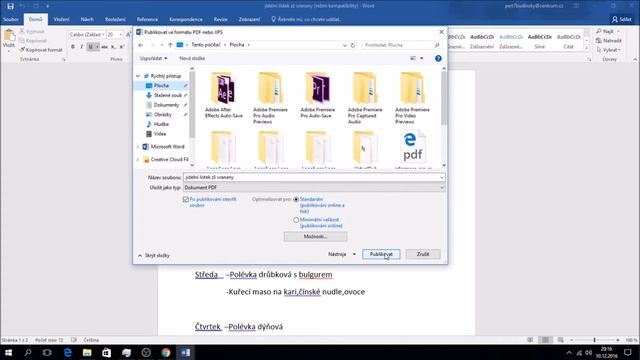Select Adobe Premiere Pro Audio Previews folder
This screenshot has width=640, height=360.
click(x=270, y=98)
